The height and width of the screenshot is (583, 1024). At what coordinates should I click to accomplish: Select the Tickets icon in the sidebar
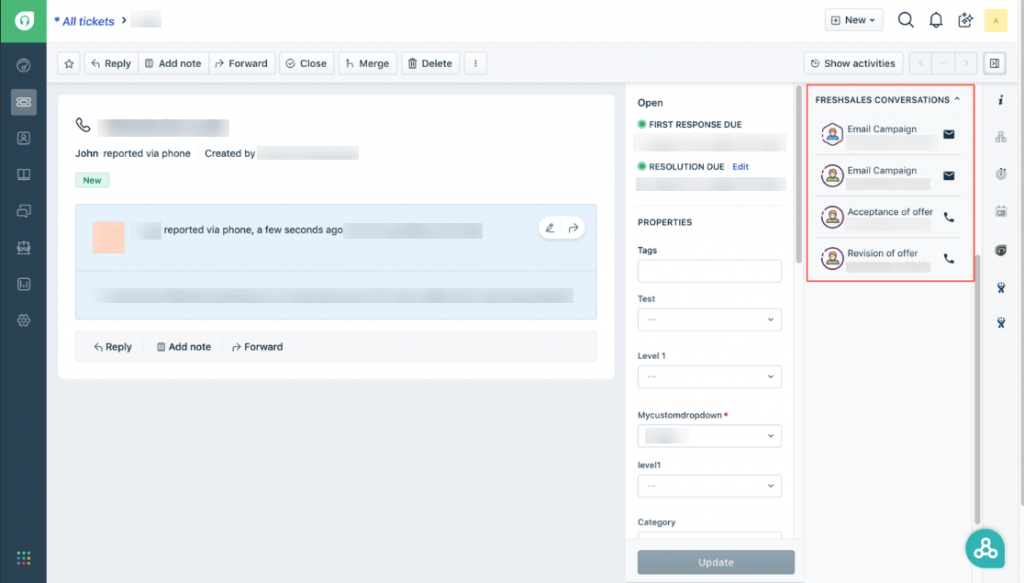pyautogui.click(x=23, y=102)
